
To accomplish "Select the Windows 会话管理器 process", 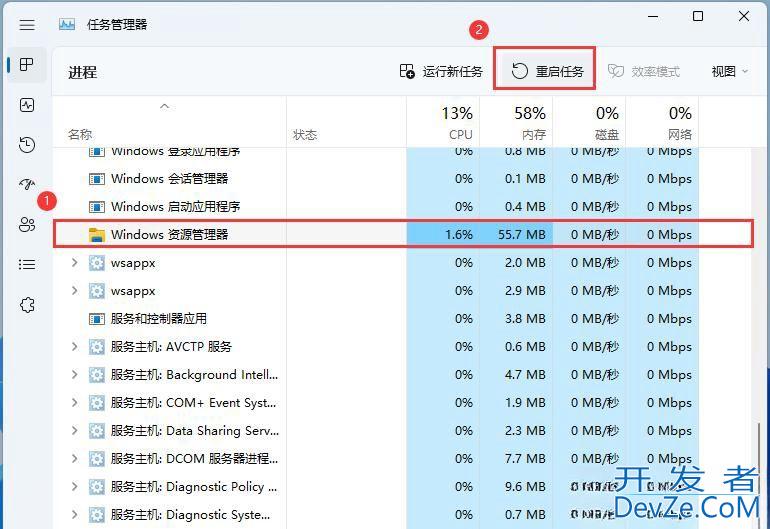I will (169, 178).
